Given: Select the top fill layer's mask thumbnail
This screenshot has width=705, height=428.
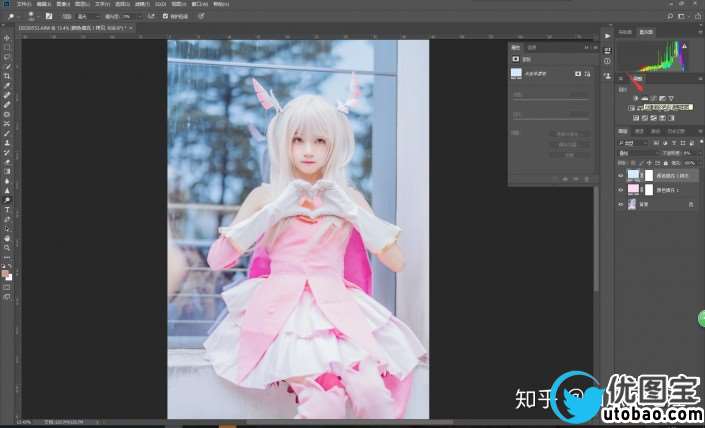Looking at the screenshot, I should point(649,175).
